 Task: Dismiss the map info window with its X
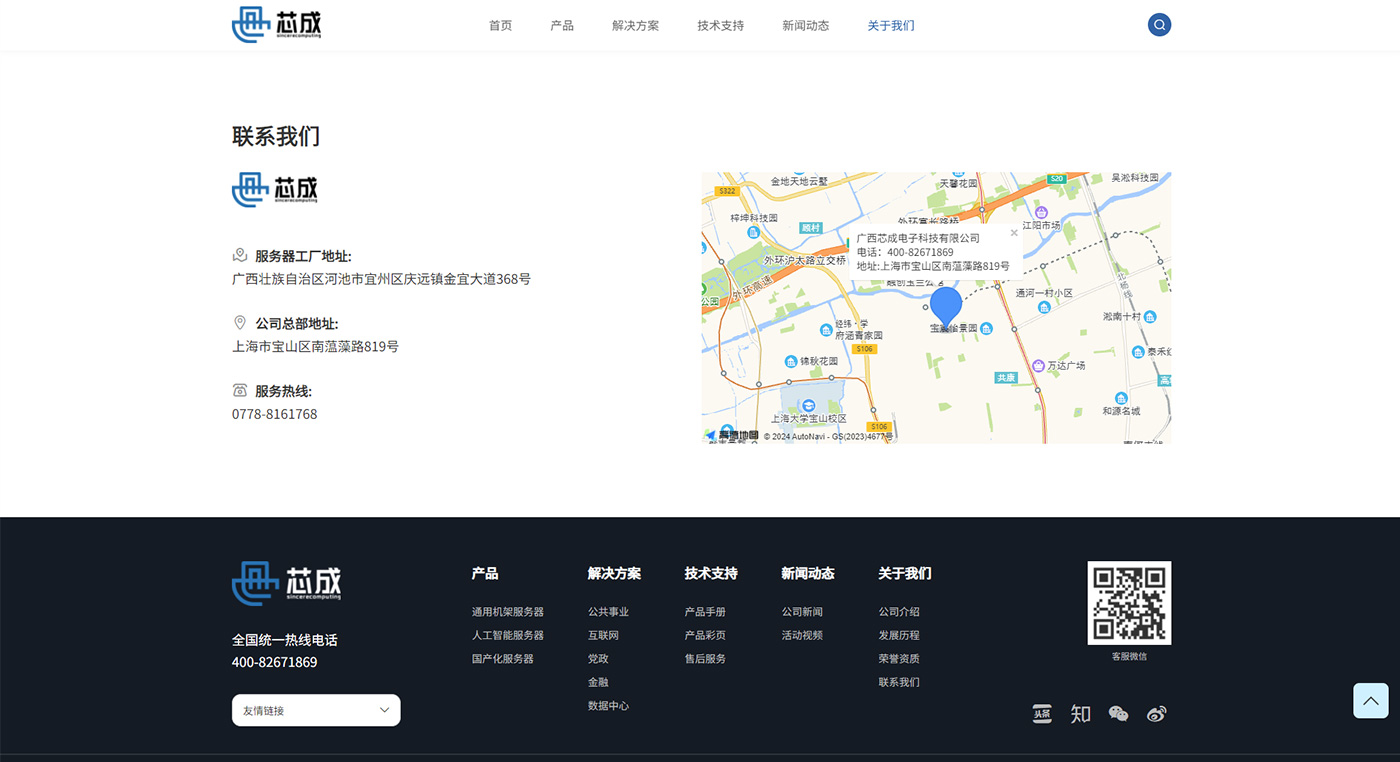(1014, 232)
